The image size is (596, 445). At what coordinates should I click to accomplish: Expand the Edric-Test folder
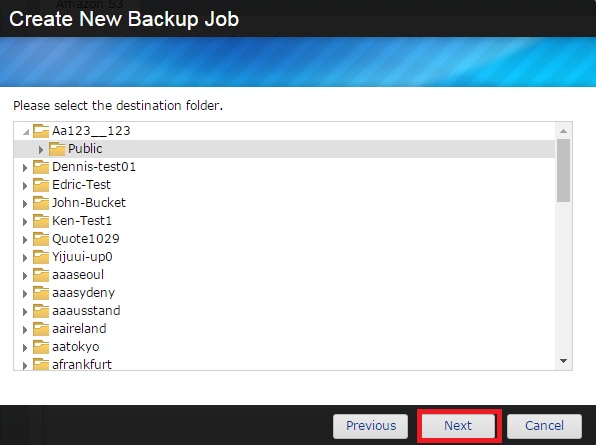(25, 185)
